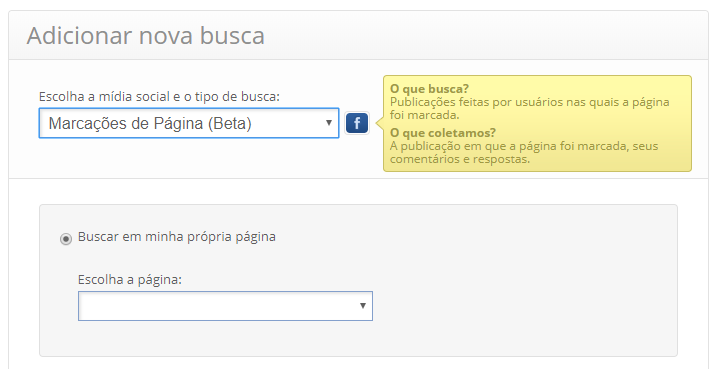The width and height of the screenshot is (717, 369).
Task: Click the yellow tooltip's pointer arrow
Action: click(x=379, y=123)
